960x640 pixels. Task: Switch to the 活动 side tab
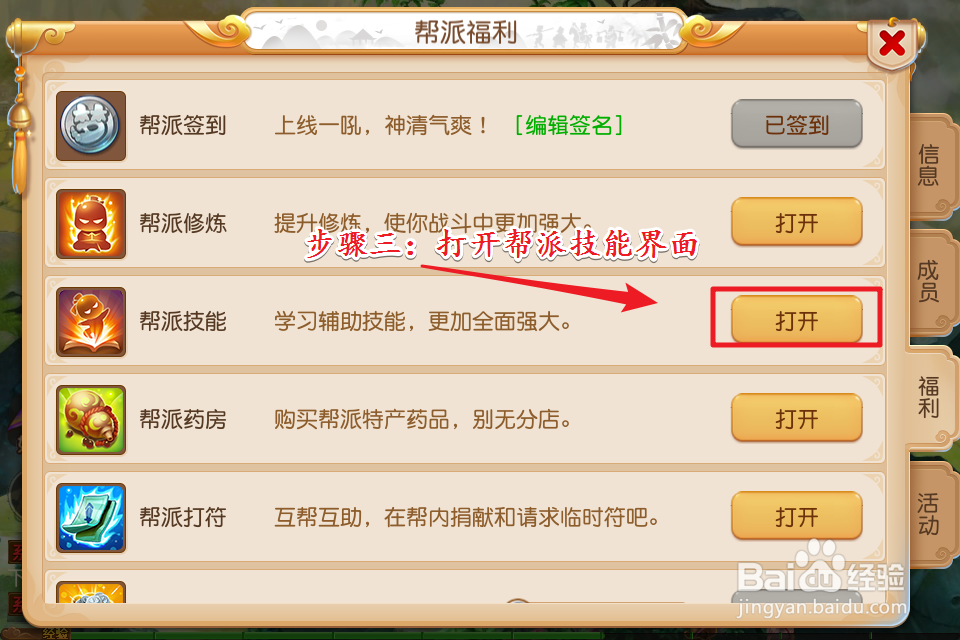point(929,514)
